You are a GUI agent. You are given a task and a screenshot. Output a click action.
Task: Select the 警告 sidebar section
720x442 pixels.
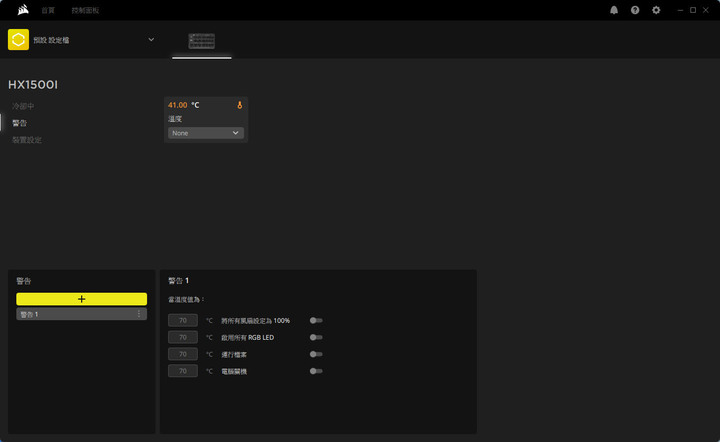click(x=20, y=123)
